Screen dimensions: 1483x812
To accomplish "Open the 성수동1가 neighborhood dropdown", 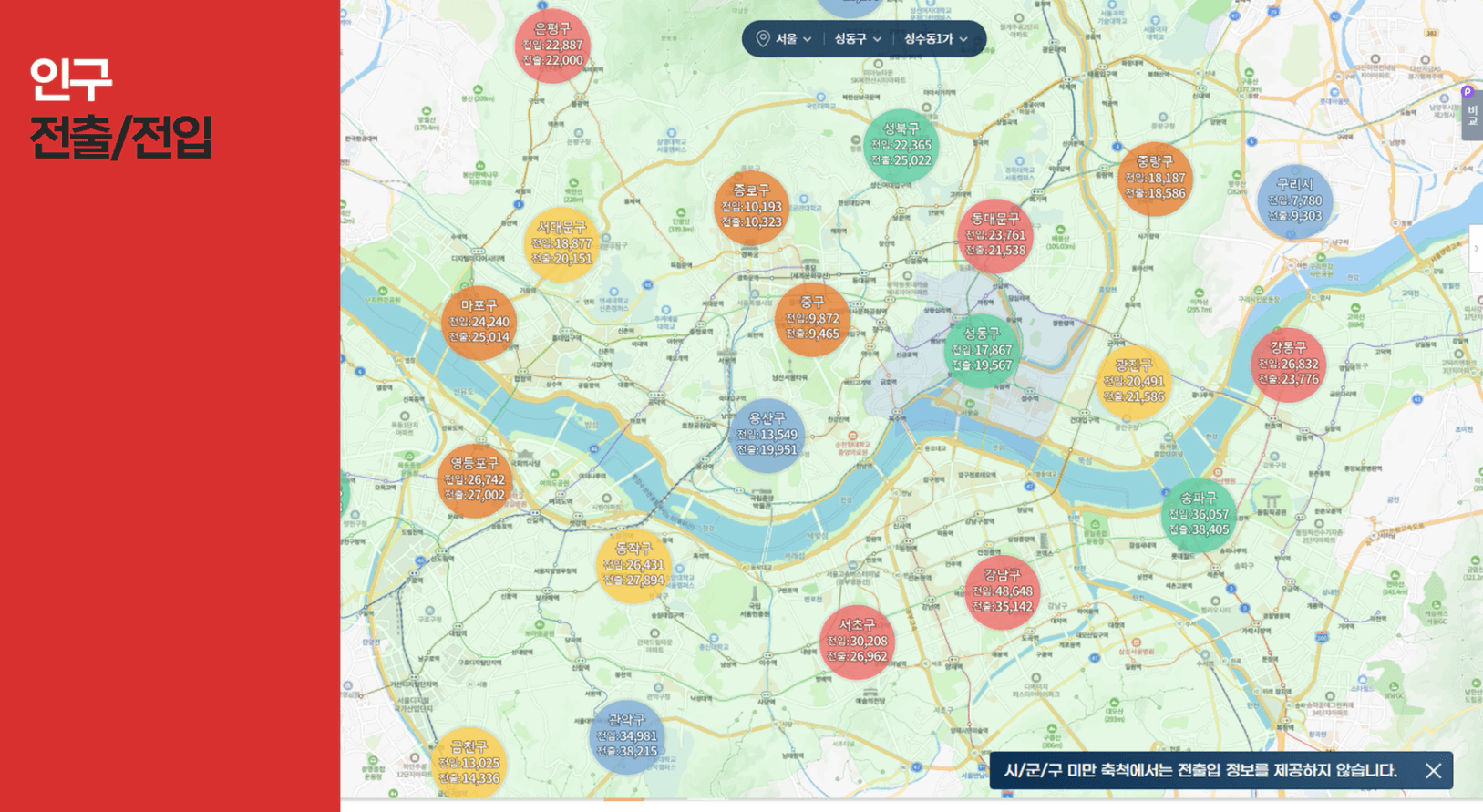I will point(935,39).
